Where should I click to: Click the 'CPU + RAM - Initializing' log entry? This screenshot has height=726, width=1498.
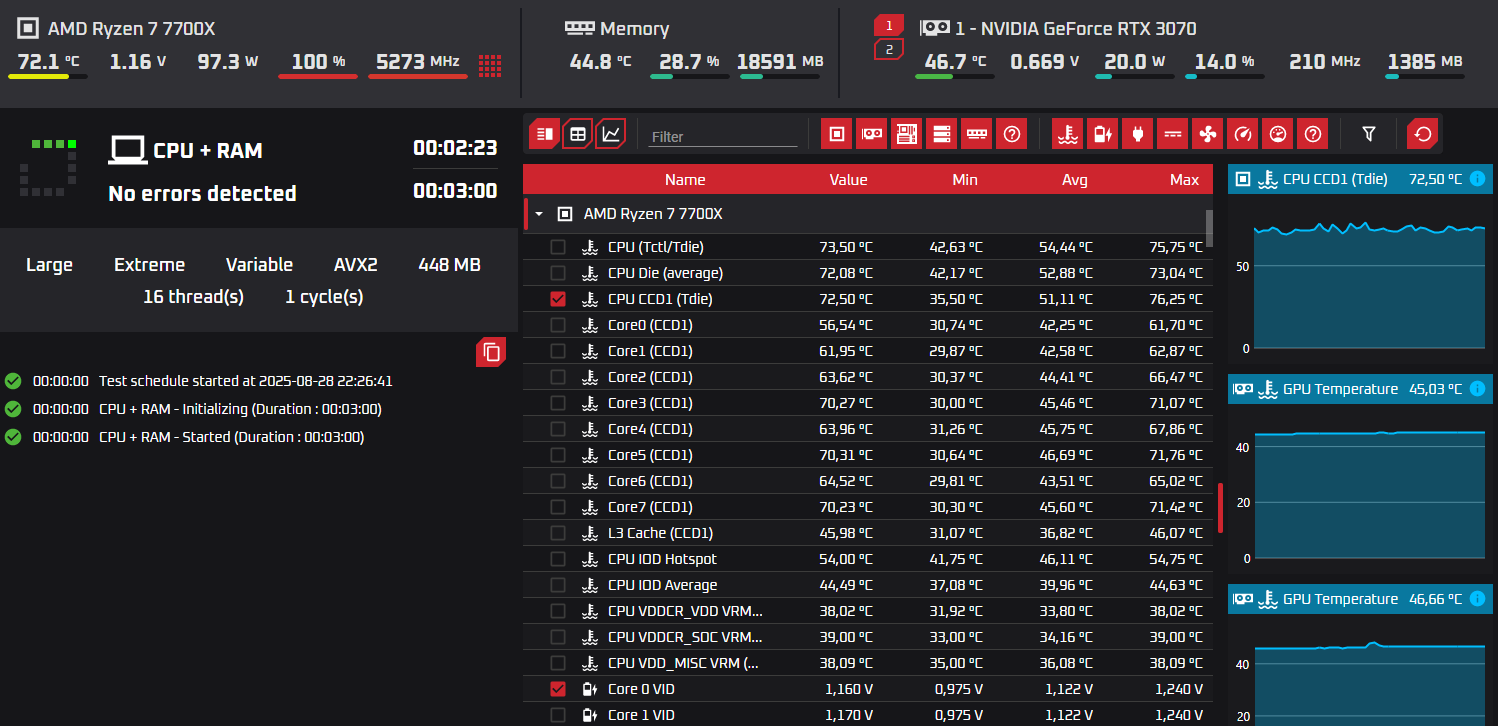pyautogui.click(x=240, y=409)
